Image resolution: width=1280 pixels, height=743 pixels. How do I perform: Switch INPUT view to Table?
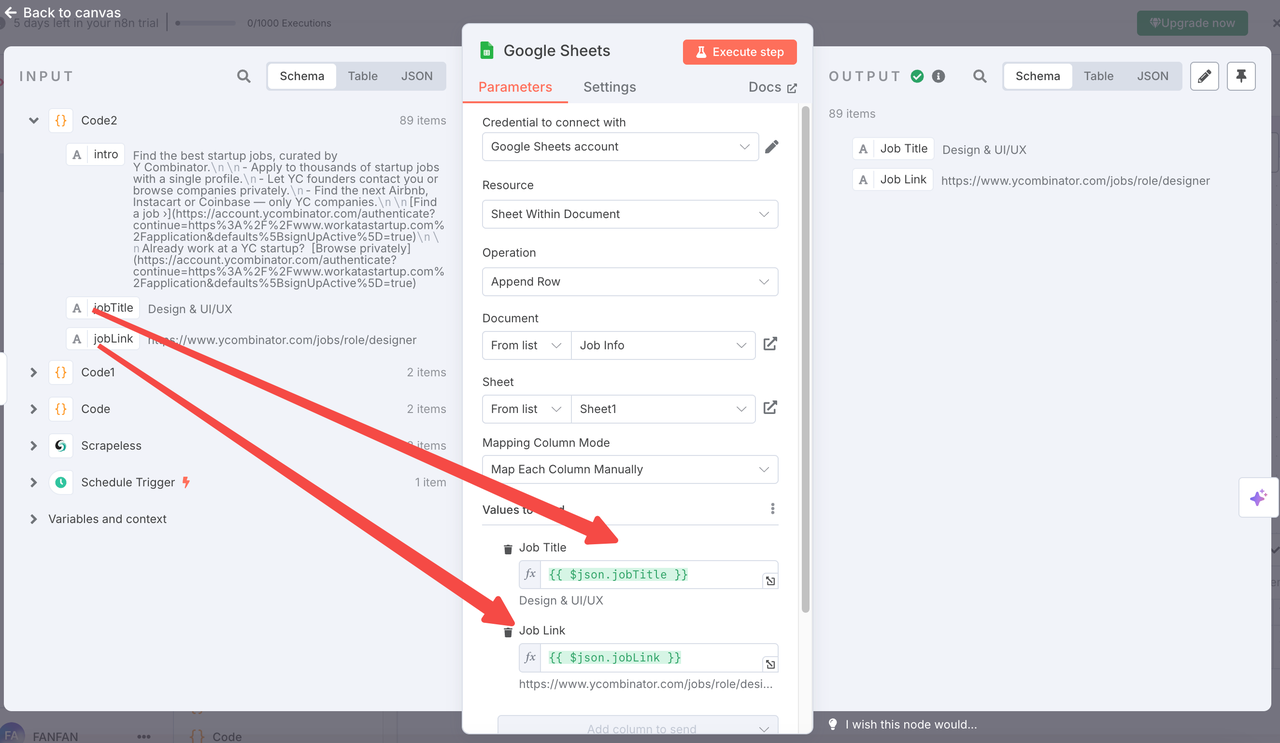pyautogui.click(x=363, y=76)
